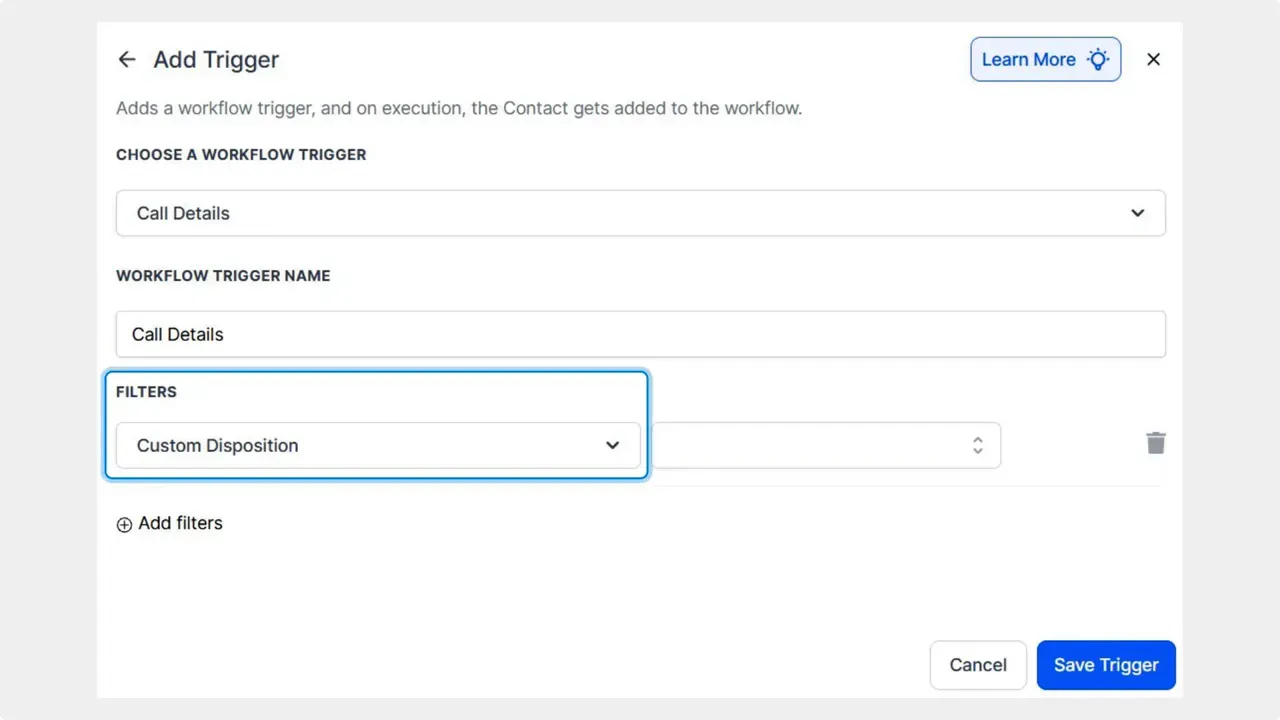The width and height of the screenshot is (1280, 720).
Task: Open the Learn More help link
Action: point(1029,59)
